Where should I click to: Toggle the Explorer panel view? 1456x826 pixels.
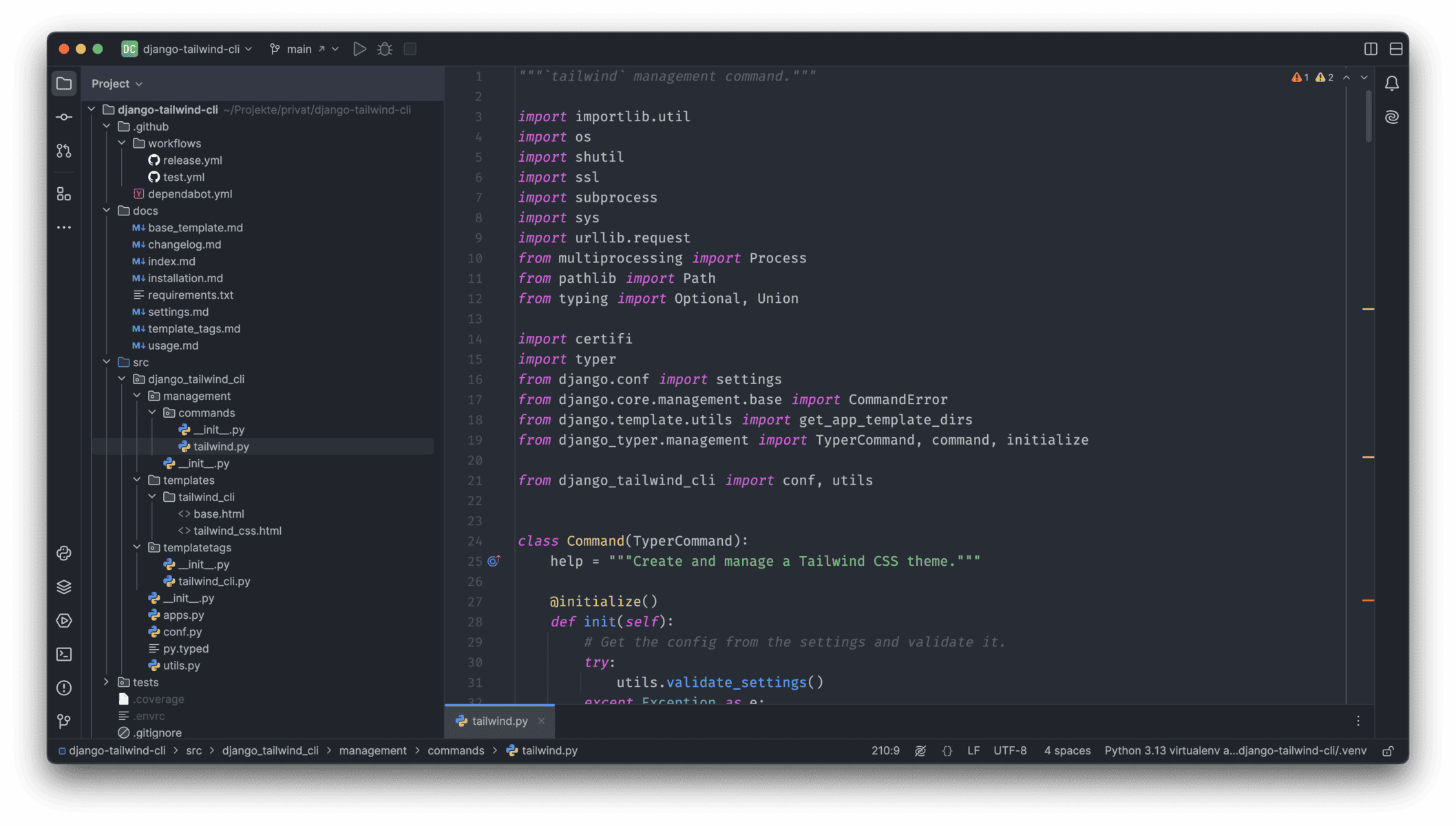point(64,83)
